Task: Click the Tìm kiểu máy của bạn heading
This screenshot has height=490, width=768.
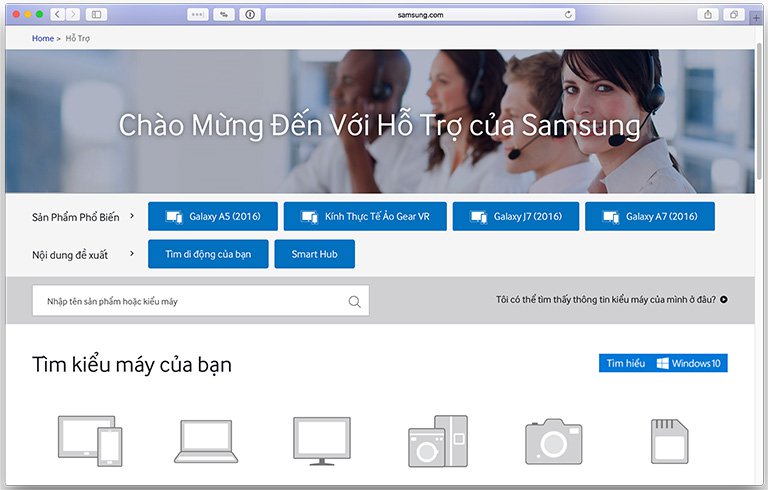Action: [132, 365]
